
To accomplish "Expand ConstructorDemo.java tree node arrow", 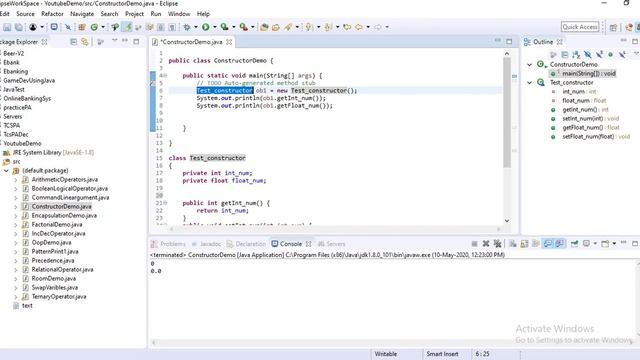I will 16,207.
